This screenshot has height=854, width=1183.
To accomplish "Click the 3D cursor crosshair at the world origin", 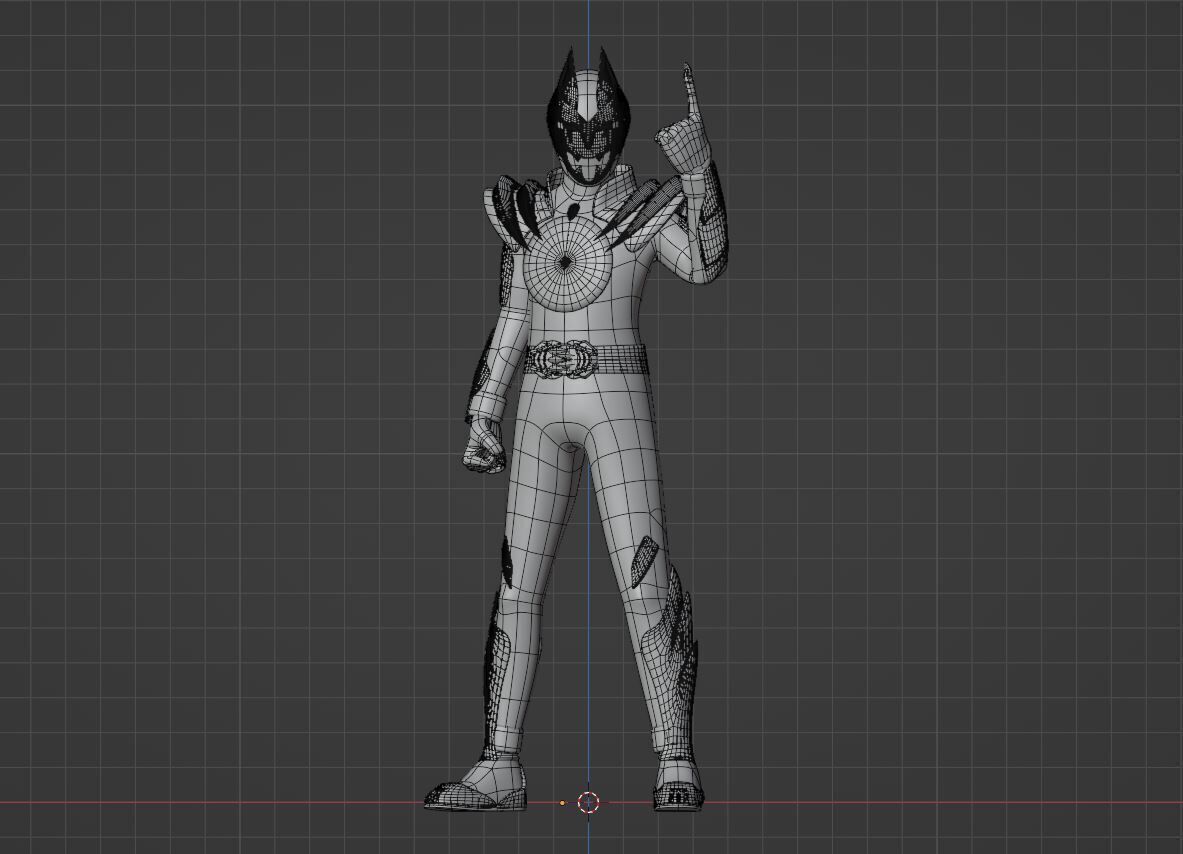I will point(588,802).
